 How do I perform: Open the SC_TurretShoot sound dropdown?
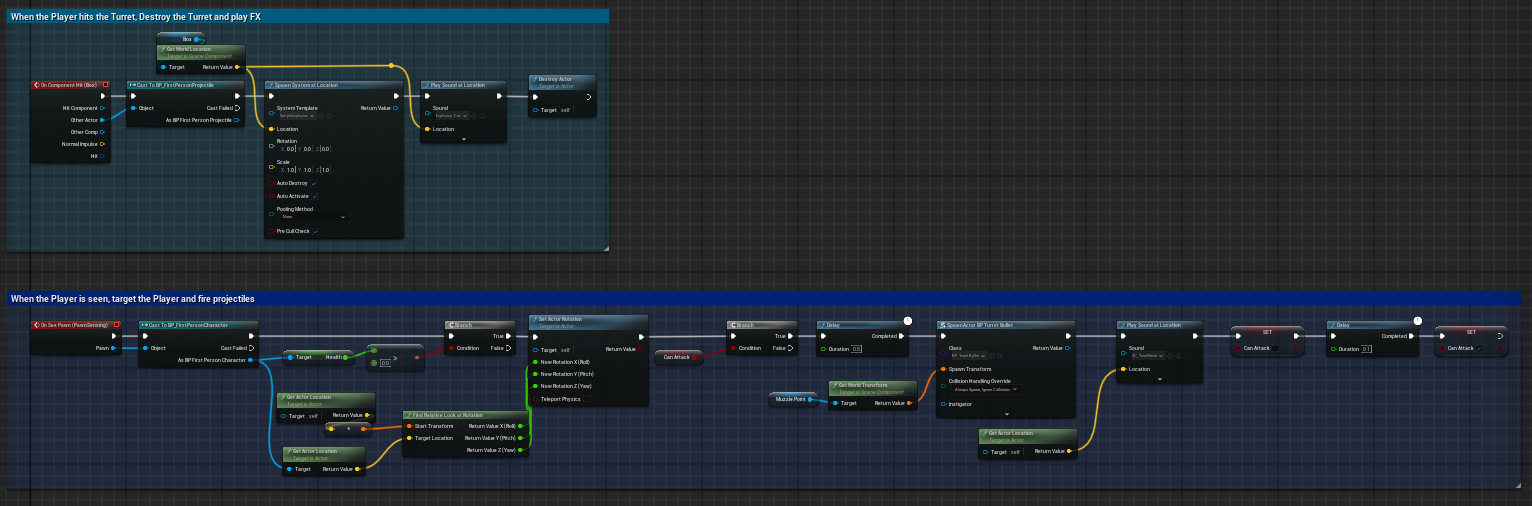[1148, 355]
